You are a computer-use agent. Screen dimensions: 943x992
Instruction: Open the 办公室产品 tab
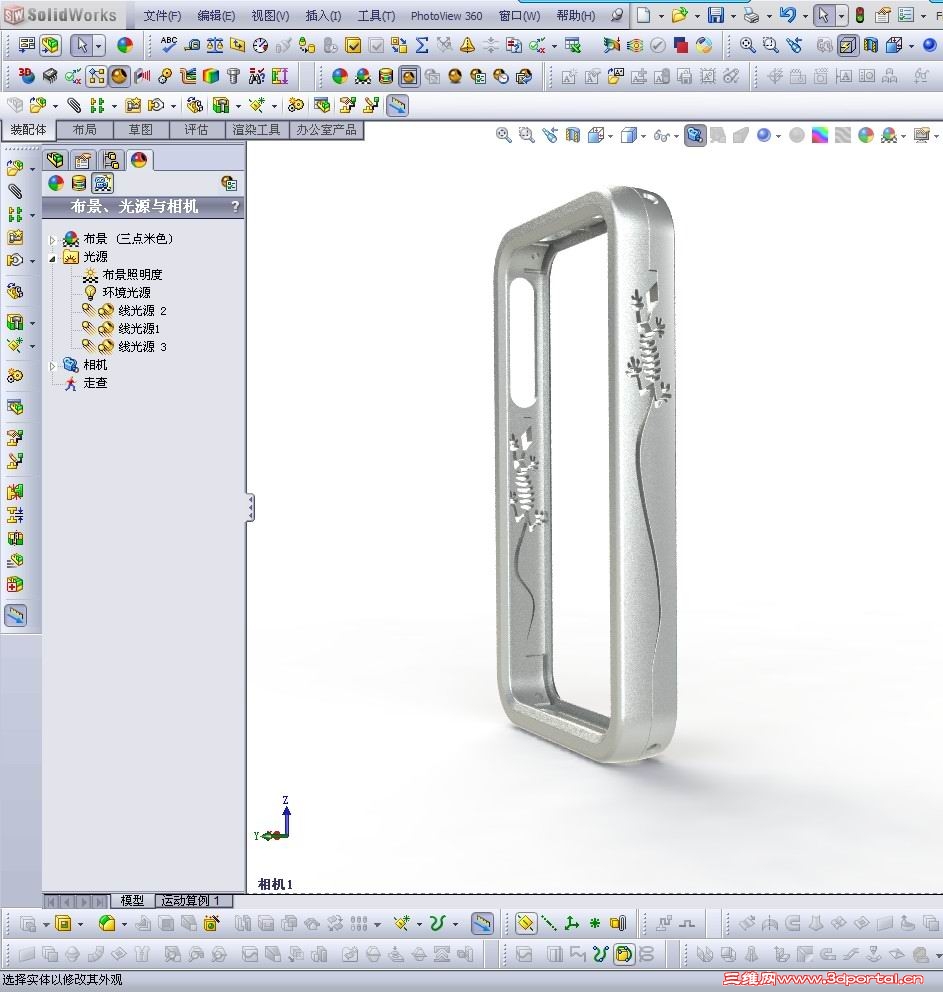[x=326, y=130]
